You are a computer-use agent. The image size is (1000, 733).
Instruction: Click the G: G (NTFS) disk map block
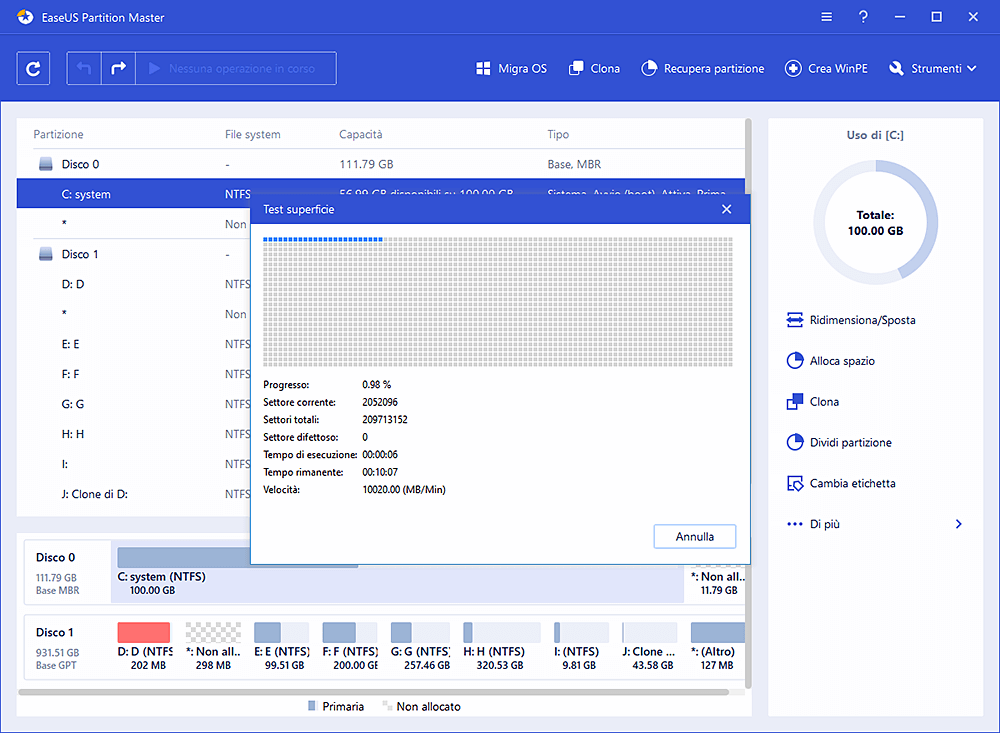point(420,646)
